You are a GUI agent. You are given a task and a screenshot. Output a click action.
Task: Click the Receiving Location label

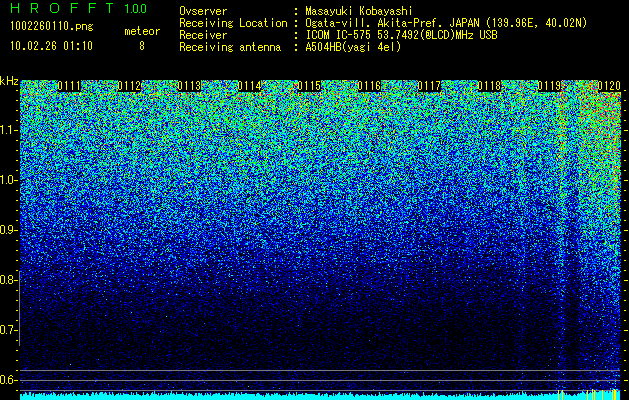233,23
